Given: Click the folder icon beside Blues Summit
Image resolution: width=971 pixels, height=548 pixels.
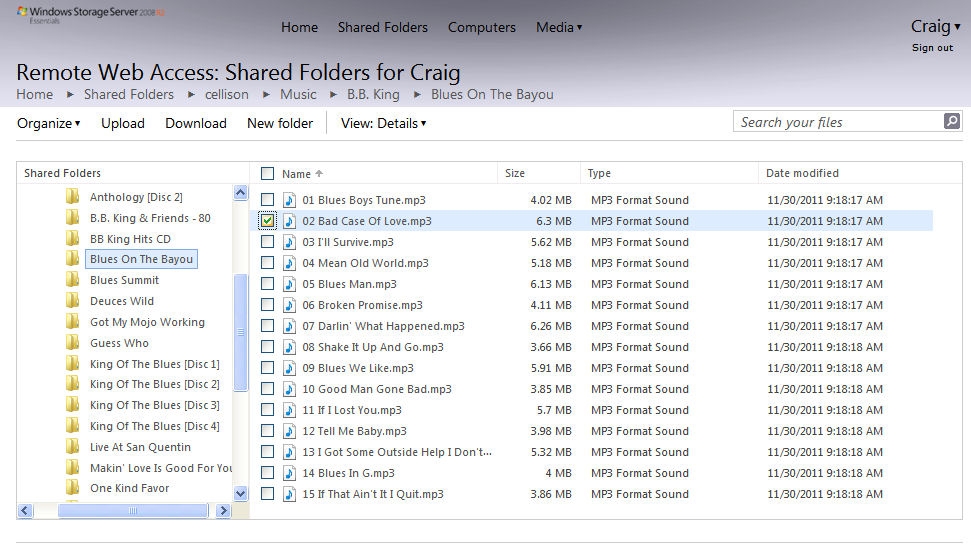Looking at the screenshot, I should [72, 280].
